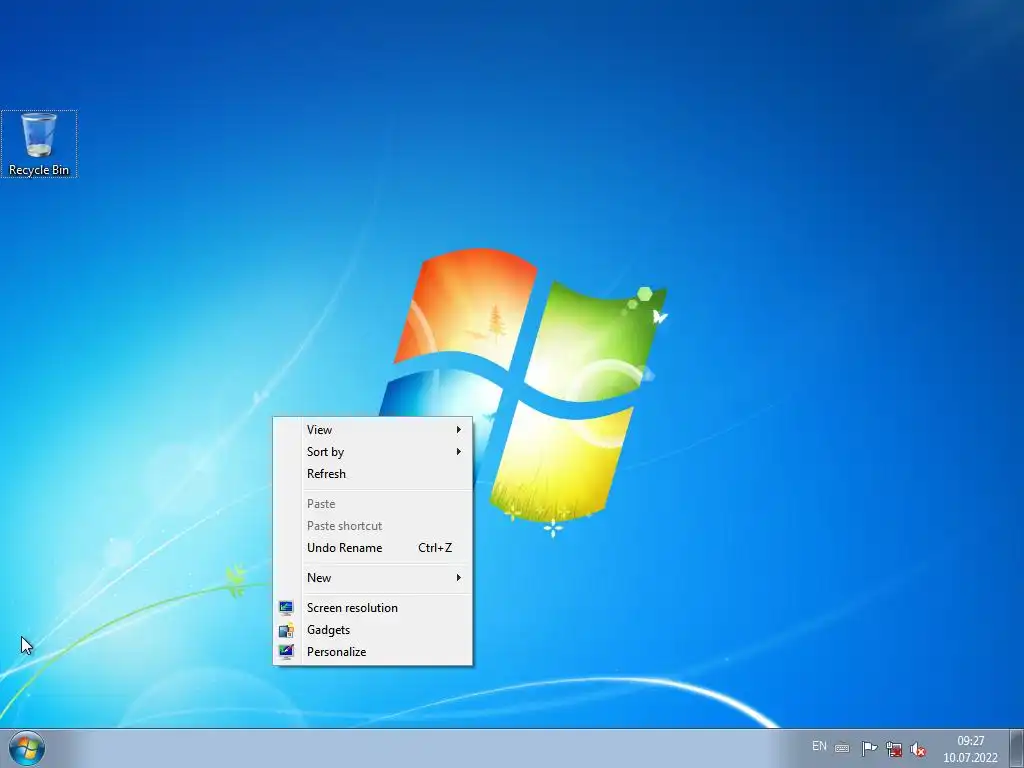Viewport: 1024px width, 768px height.
Task: Click the arrow next to Sort by
Action: (x=458, y=452)
